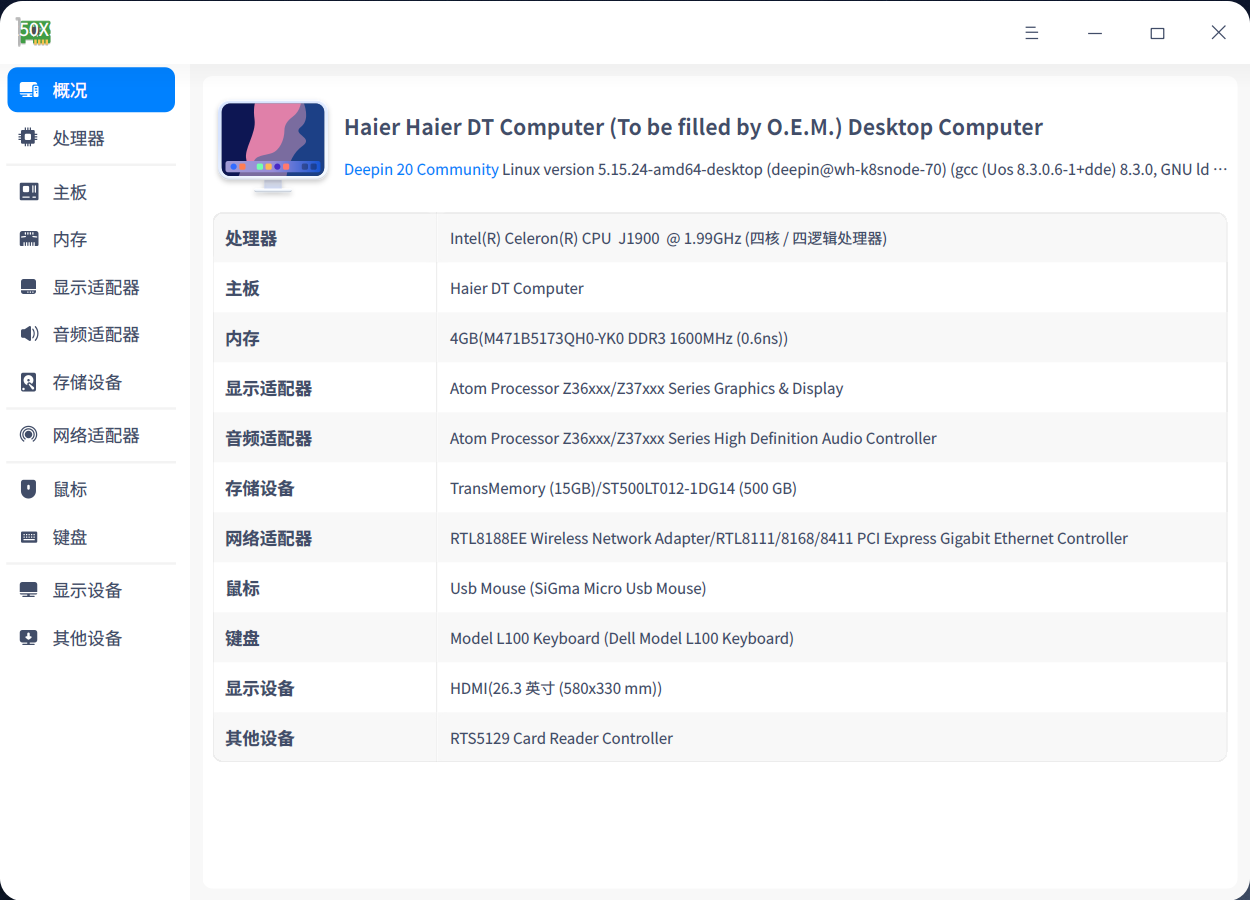Click the 网络适配器 network icon

[28, 434]
